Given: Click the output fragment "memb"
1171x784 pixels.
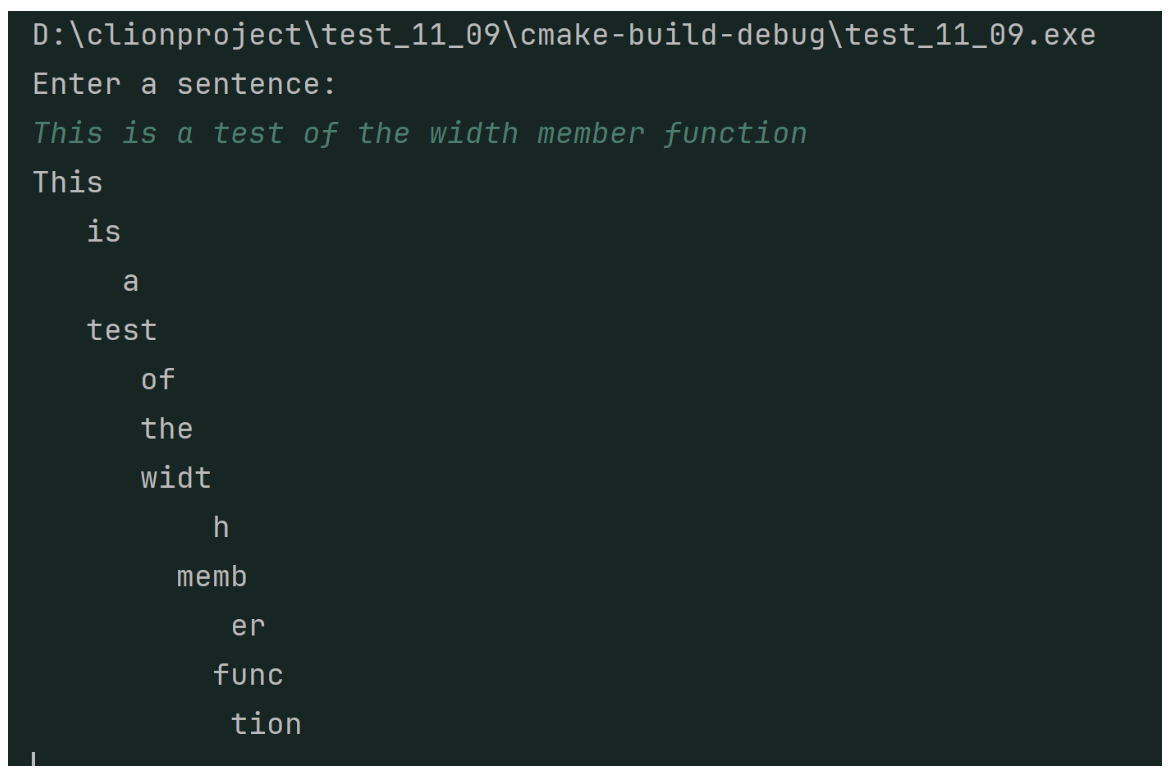Looking at the screenshot, I should [x=212, y=577].
